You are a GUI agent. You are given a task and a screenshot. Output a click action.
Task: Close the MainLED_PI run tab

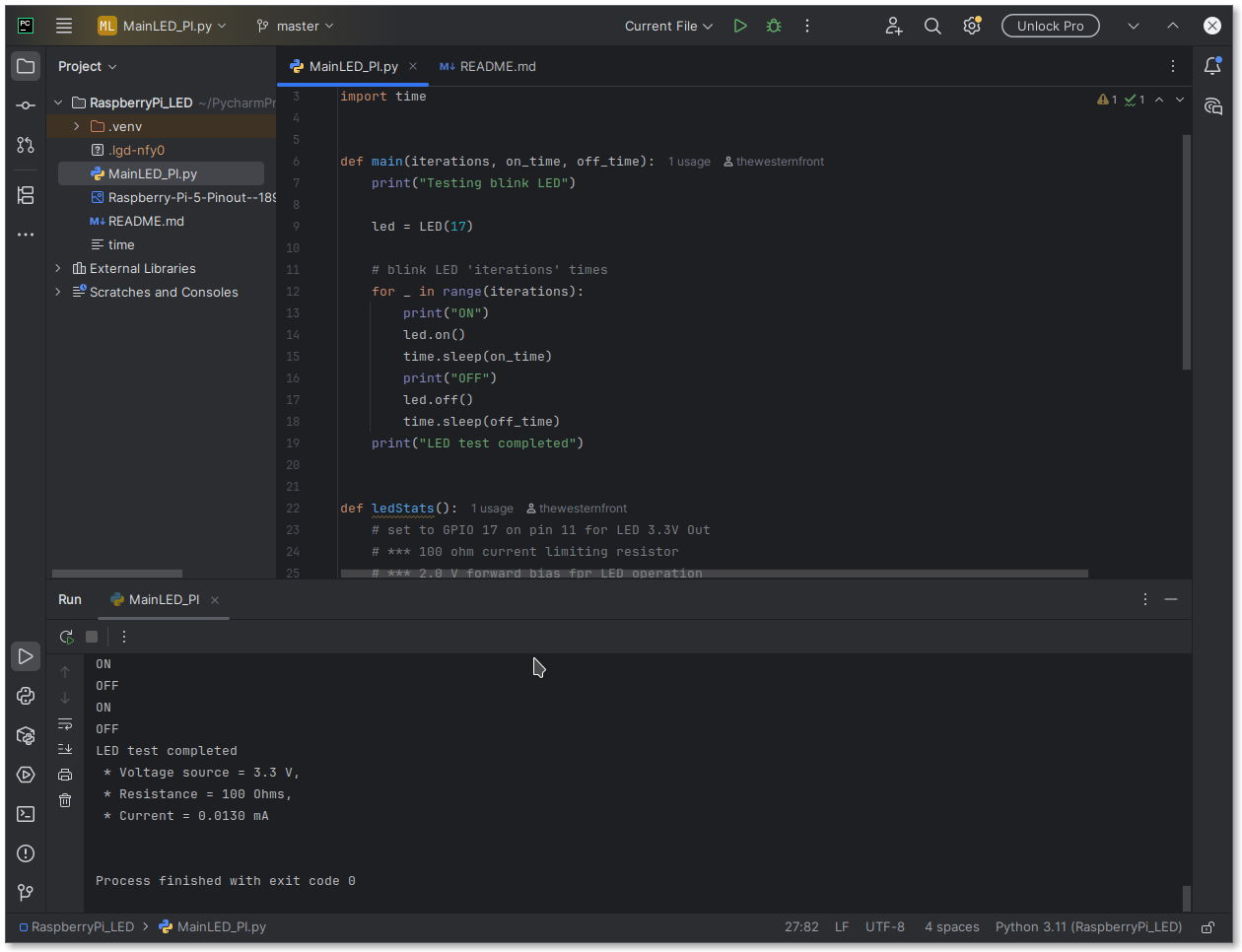(215, 600)
